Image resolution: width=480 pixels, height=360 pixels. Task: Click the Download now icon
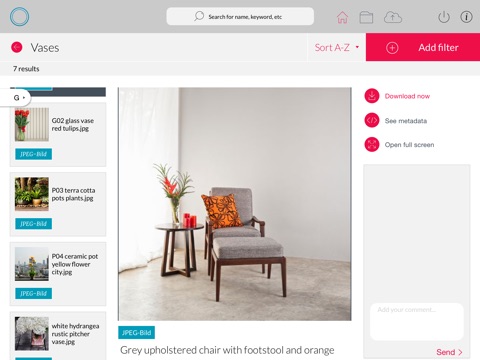coord(372,96)
